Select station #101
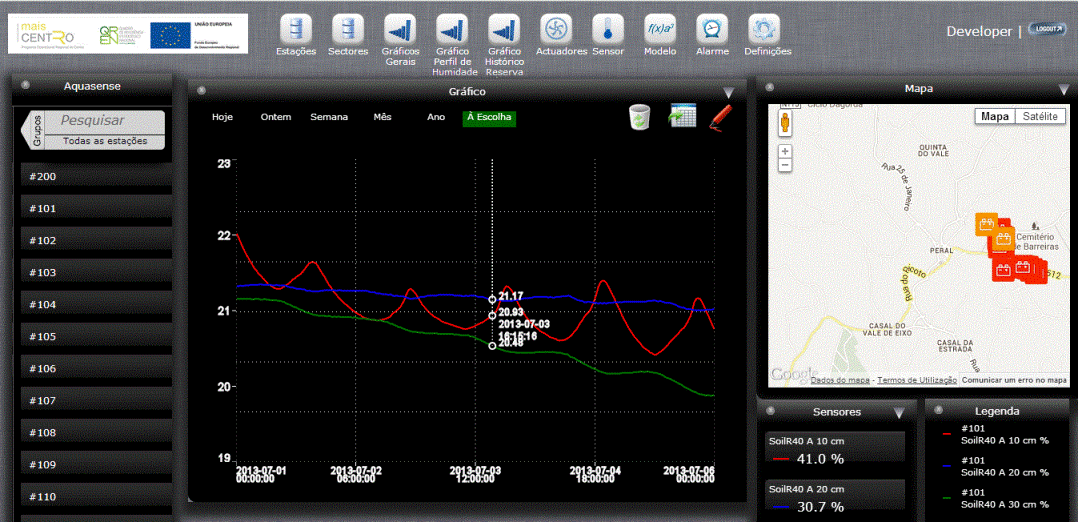Viewport: 1078px width, 522px height. click(96, 208)
